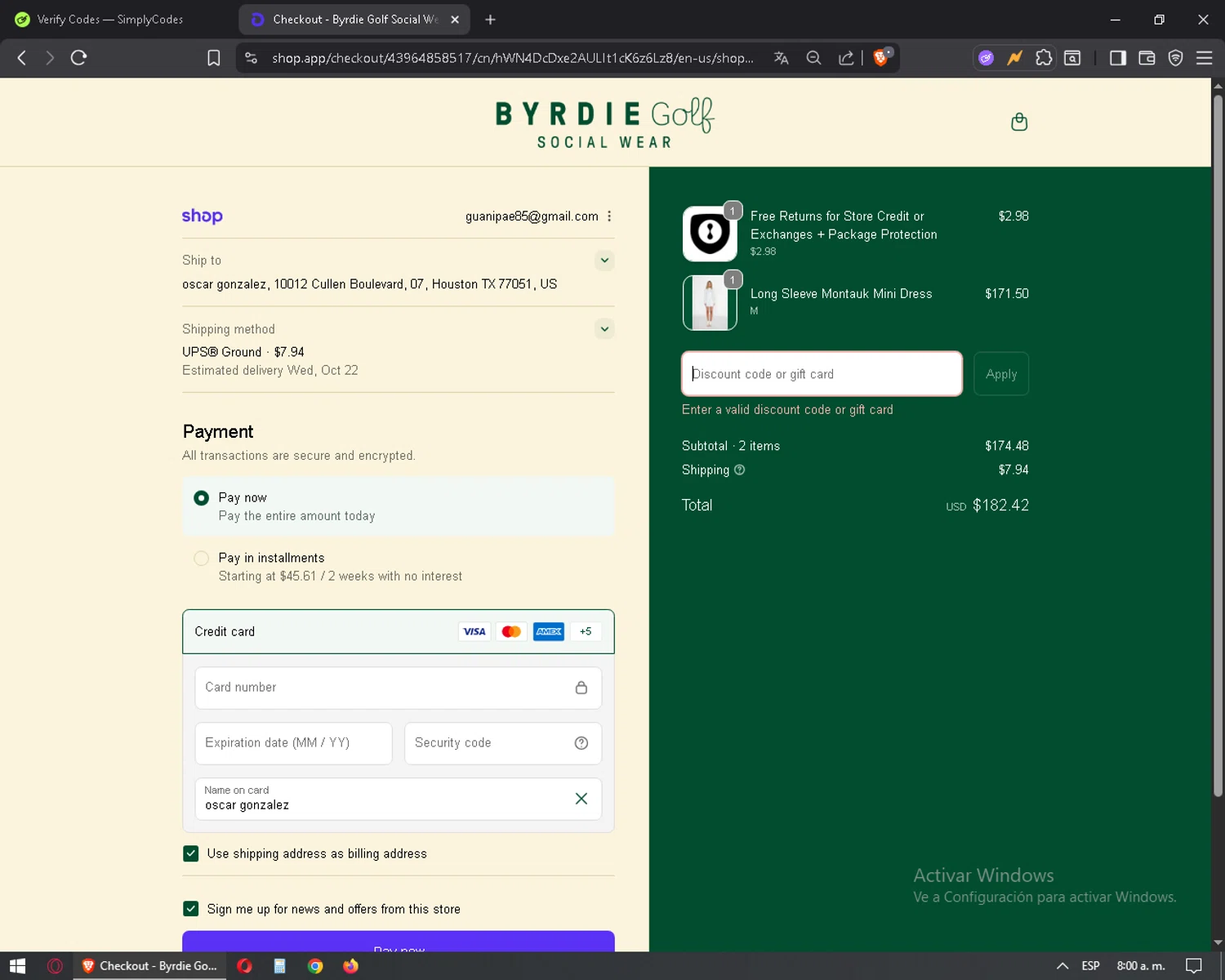
Task: Open the translate page icon
Action: (782, 58)
